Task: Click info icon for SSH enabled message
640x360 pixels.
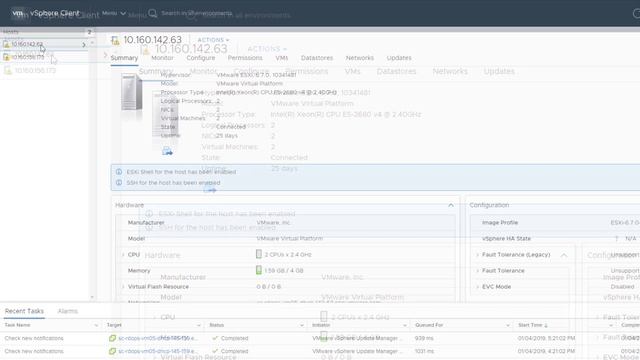Action: [119, 182]
